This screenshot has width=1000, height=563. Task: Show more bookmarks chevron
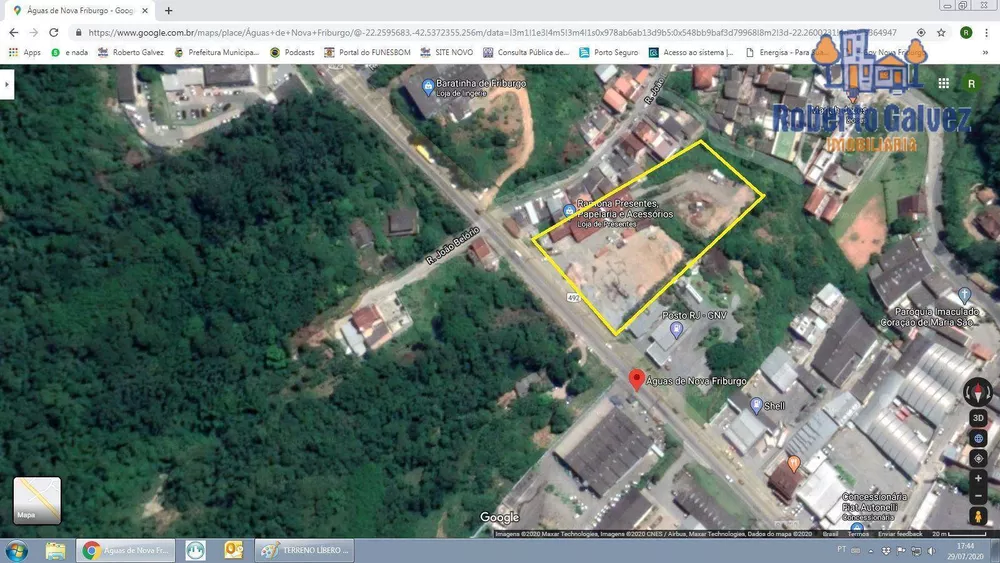[985, 52]
